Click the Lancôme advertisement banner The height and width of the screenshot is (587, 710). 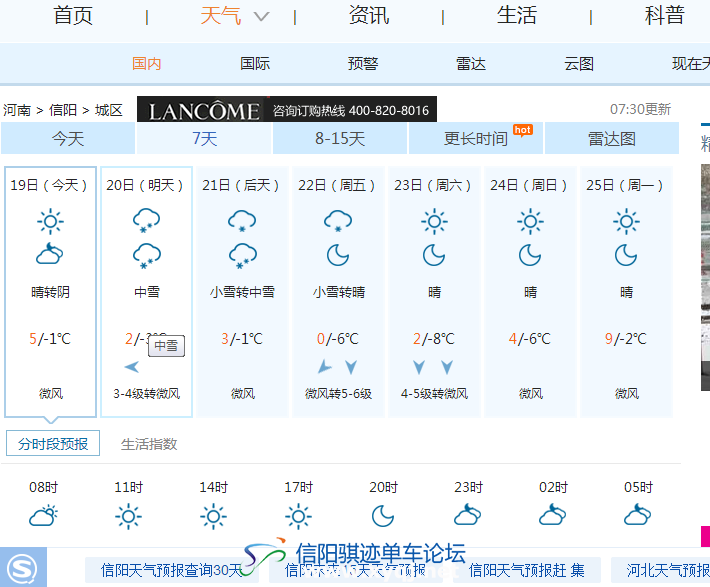click(284, 110)
